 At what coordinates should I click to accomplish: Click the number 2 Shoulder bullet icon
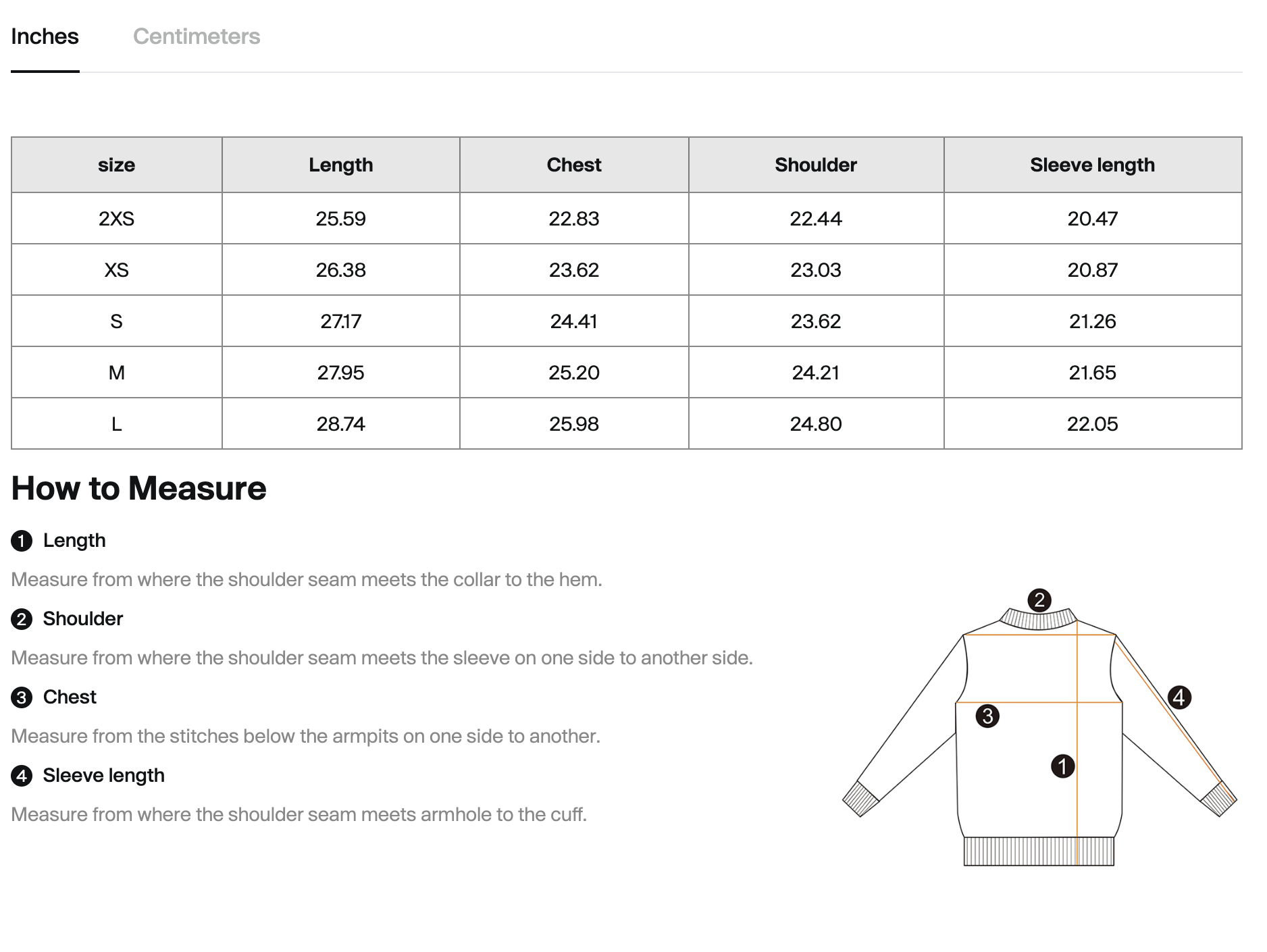[22, 619]
